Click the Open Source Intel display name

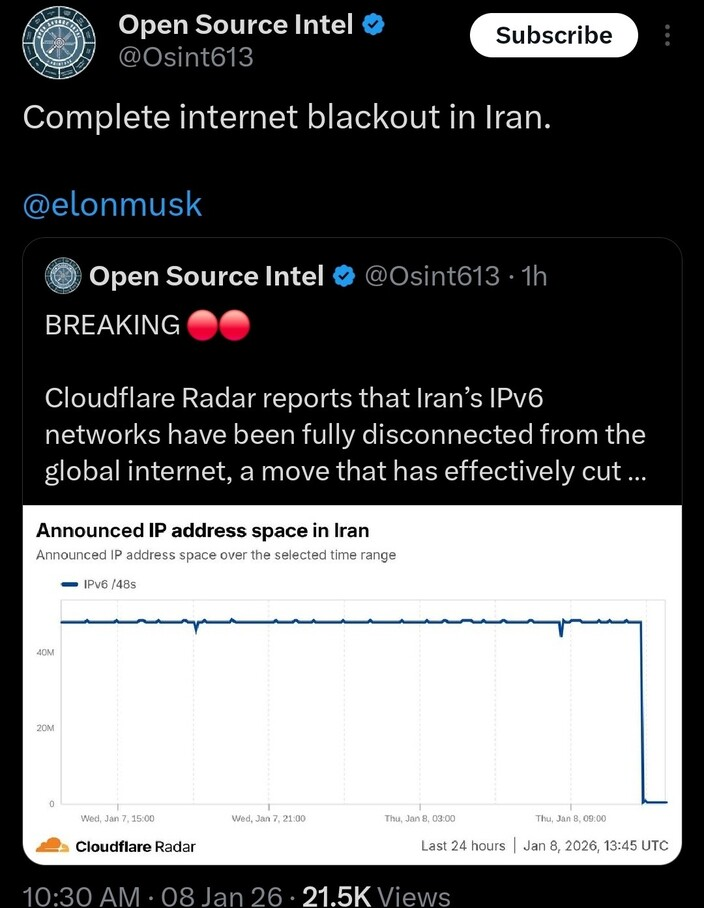(237, 24)
